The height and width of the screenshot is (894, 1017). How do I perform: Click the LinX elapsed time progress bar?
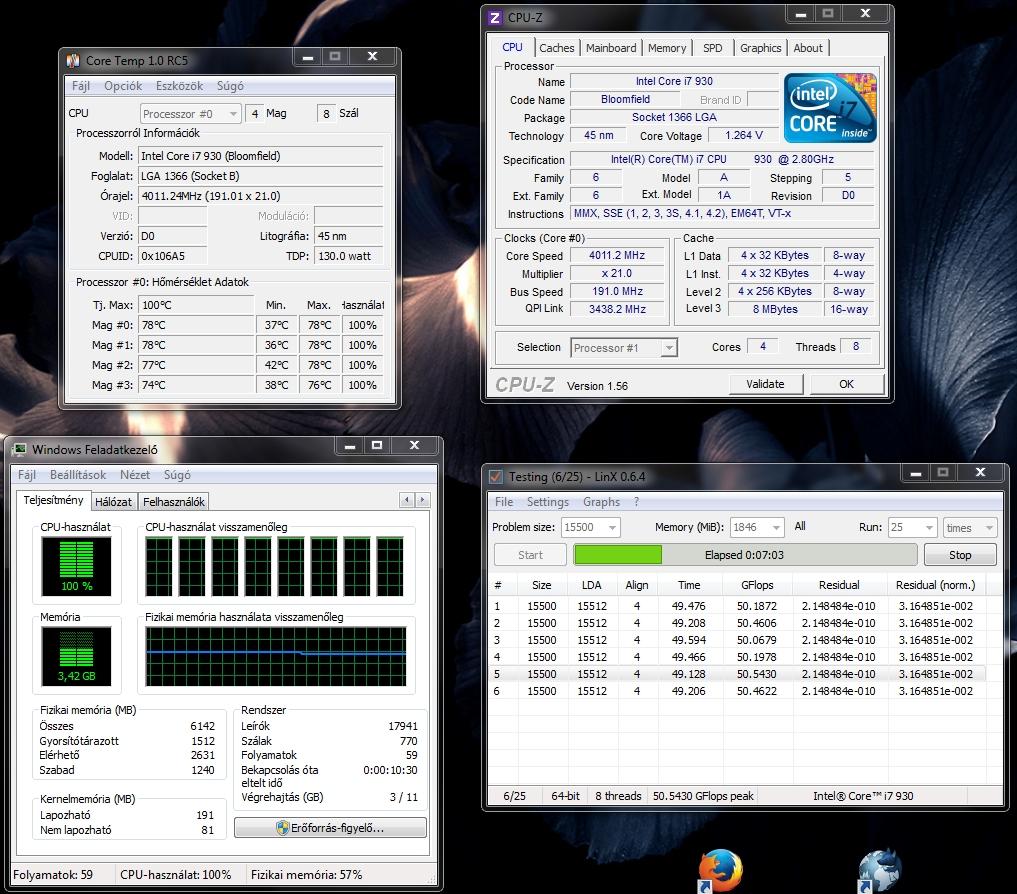[745, 555]
